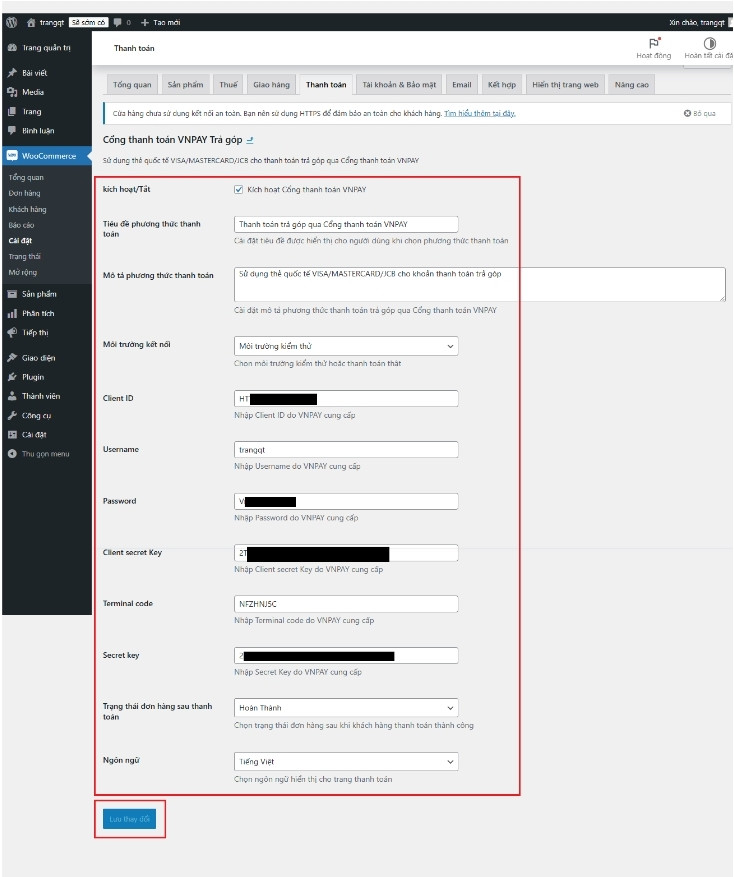734x877 pixels.
Task: Open the comments bubble icon in admin bar
Action: (x=119, y=21)
